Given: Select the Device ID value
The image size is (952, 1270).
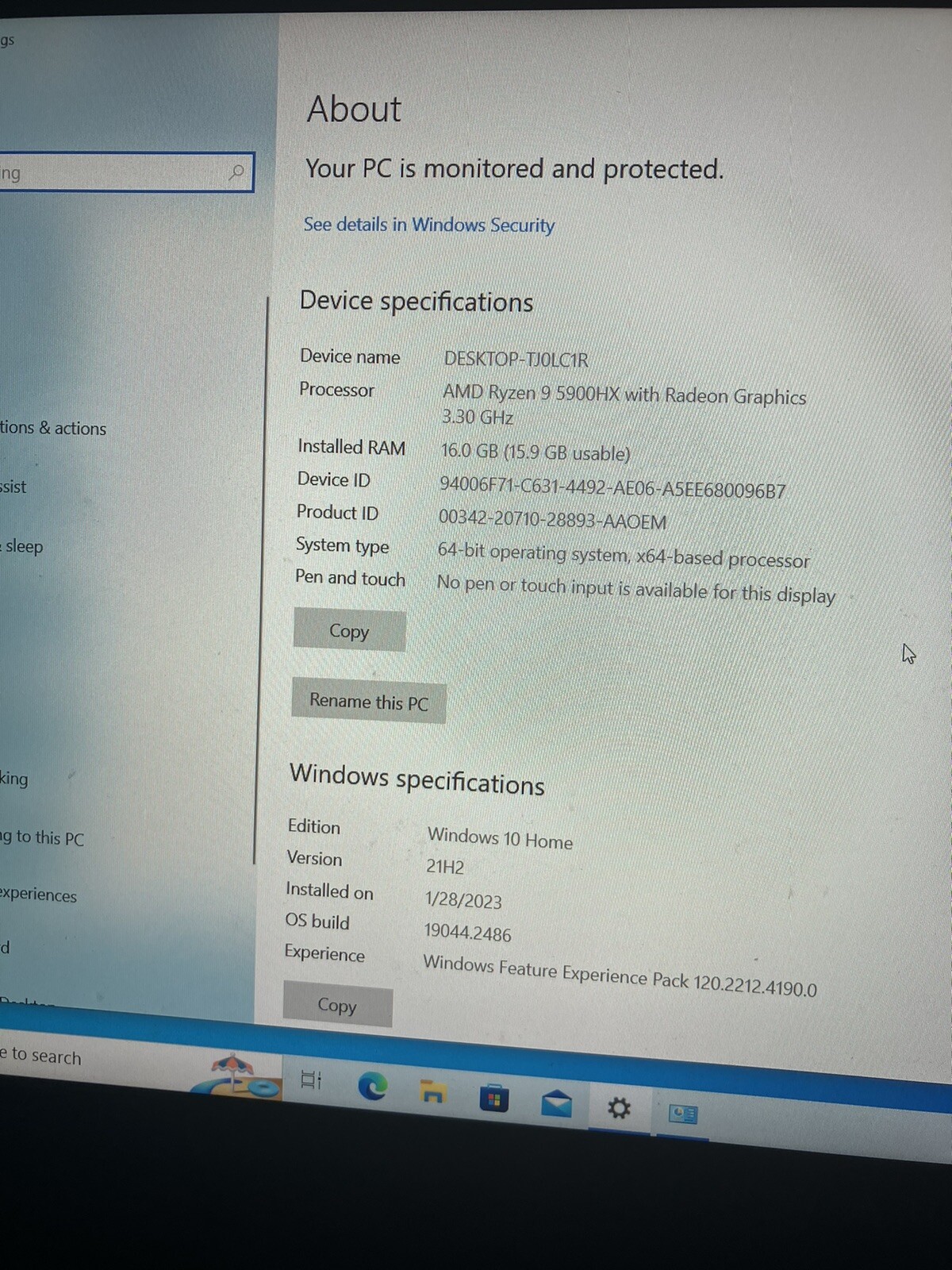Looking at the screenshot, I should click(x=612, y=487).
